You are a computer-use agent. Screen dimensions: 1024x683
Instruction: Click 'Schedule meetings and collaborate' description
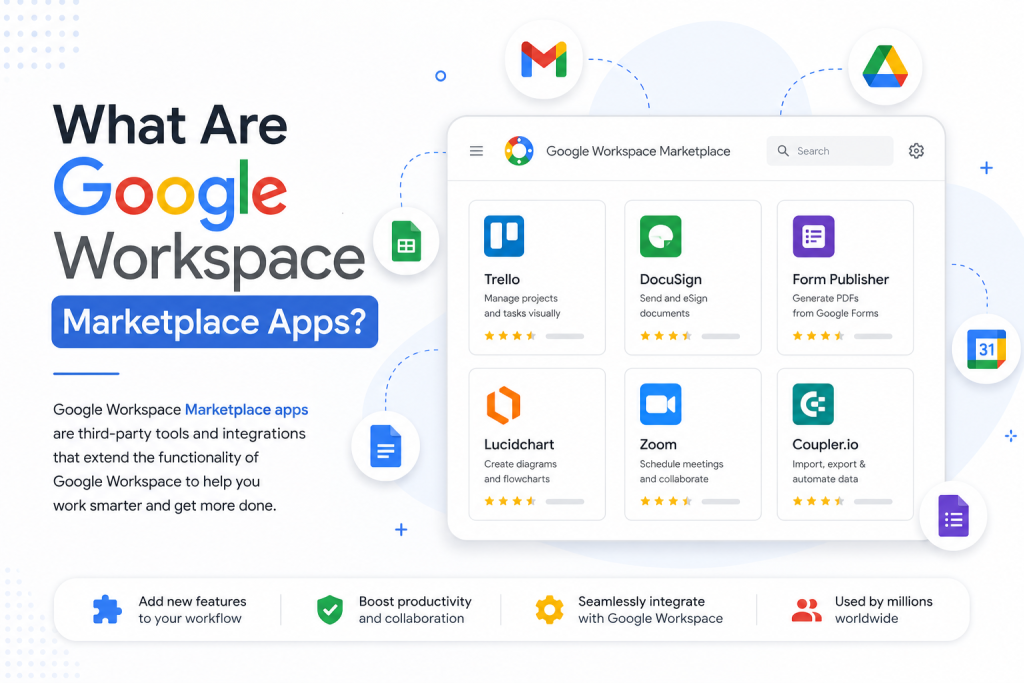coord(681,471)
